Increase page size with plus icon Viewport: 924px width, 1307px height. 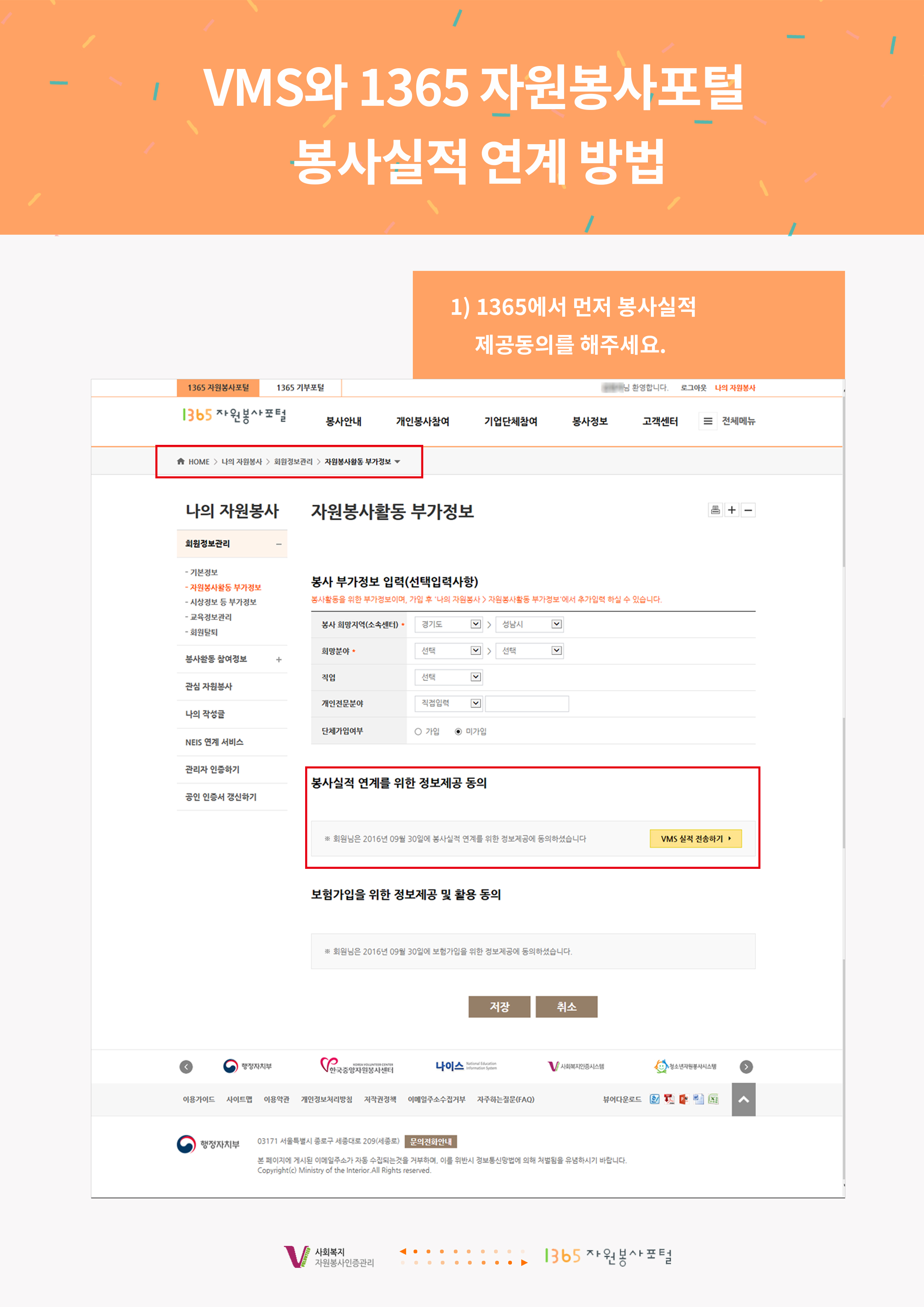732,510
